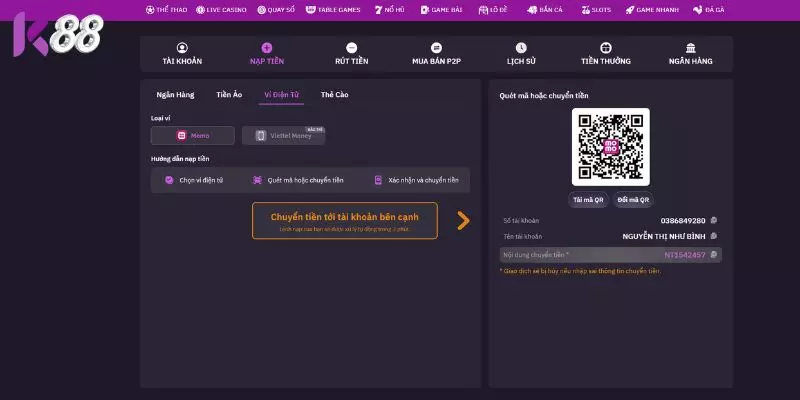Select Rút Tiền withdraw minus icon

pyautogui.click(x=352, y=48)
